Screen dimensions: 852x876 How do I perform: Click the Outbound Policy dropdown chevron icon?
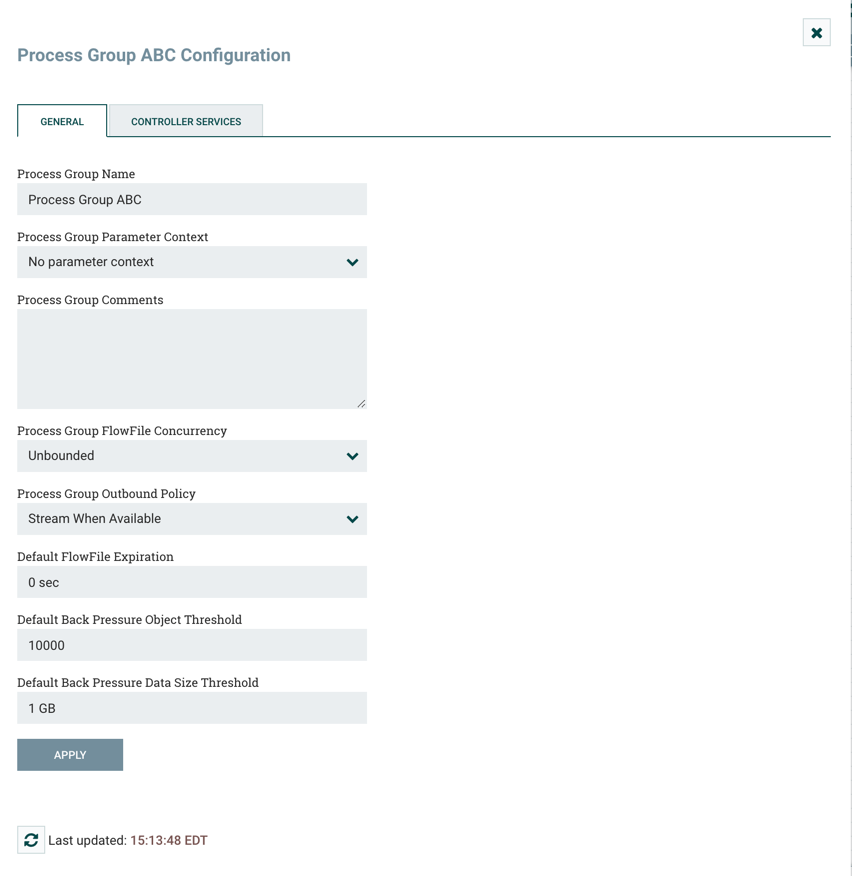click(352, 519)
